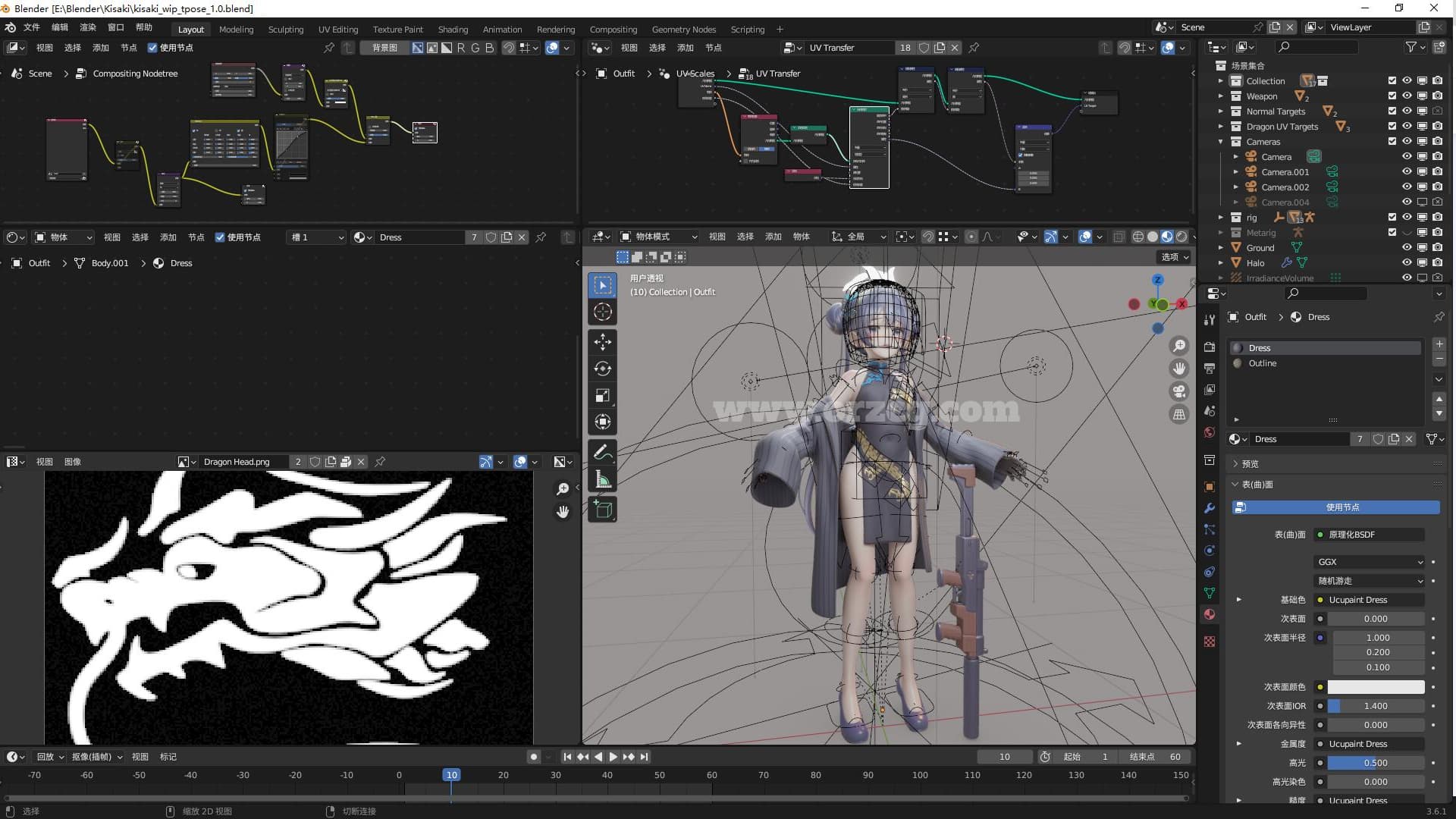Viewport: 1456px width, 819px height.
Task: Click zoom magnifier in image editor
Action: pos(563,489)
